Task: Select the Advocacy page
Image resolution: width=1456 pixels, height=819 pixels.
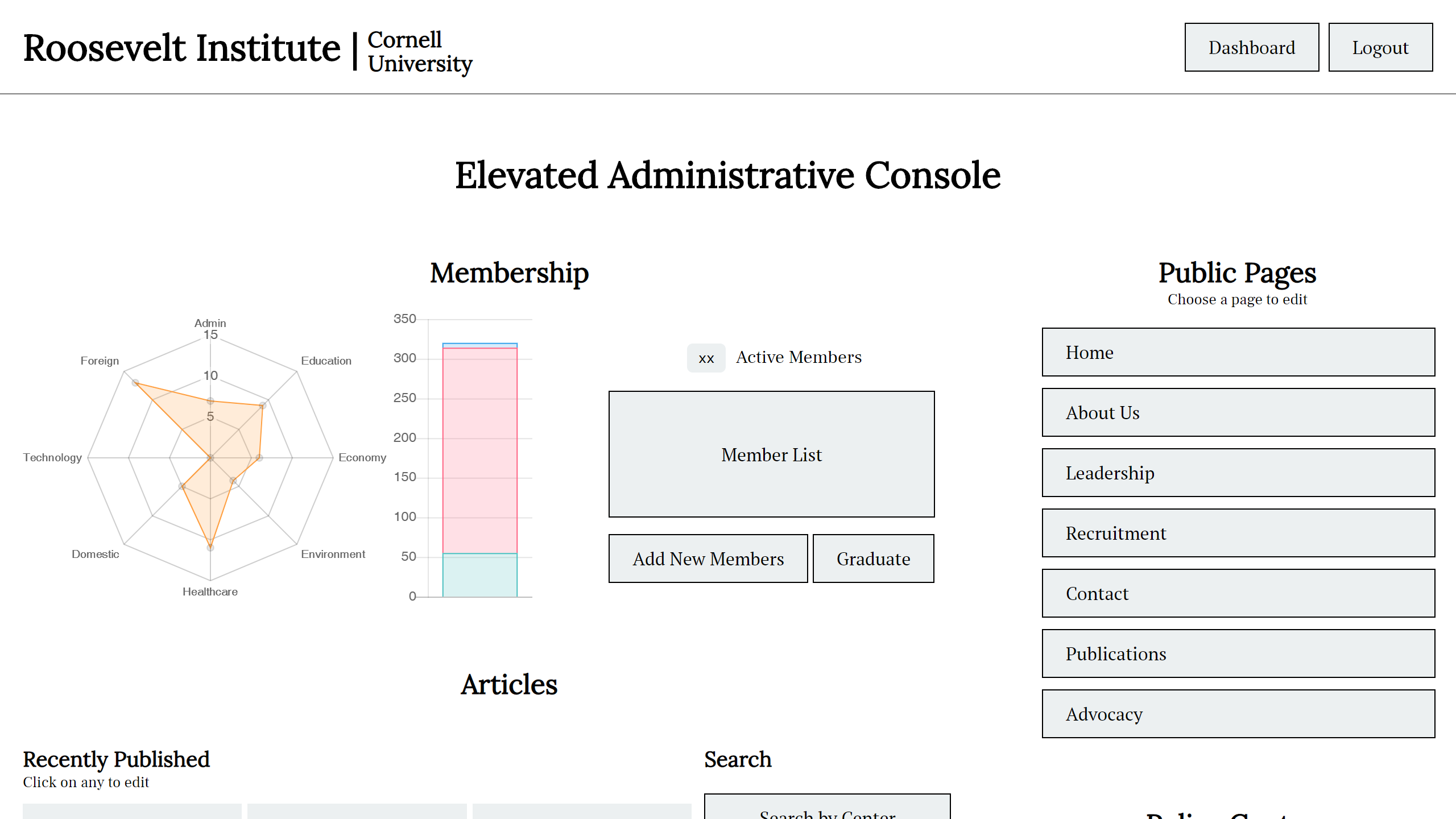Action: [x=1238, y=714]
